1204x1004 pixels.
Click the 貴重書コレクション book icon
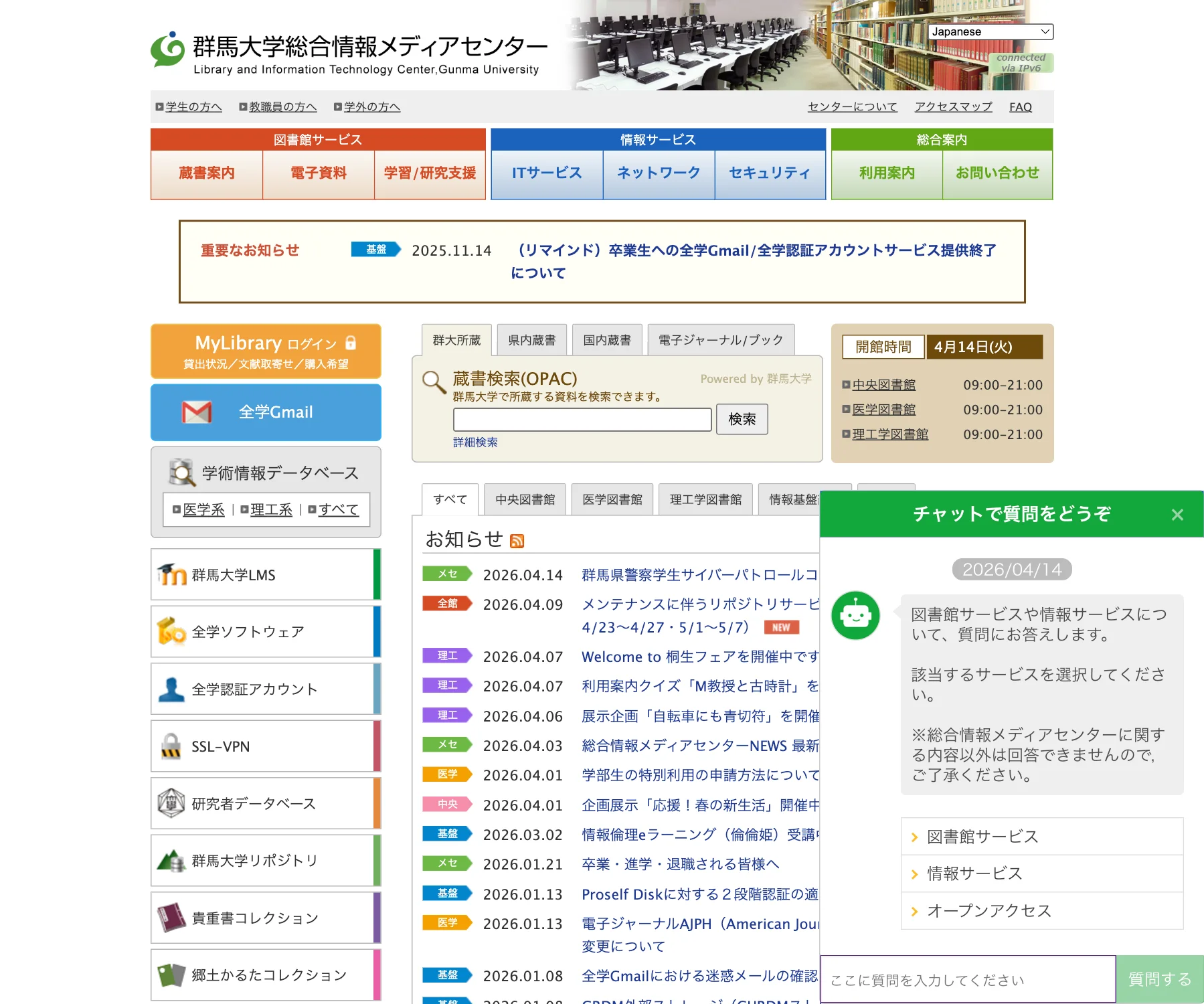[171, 918]
